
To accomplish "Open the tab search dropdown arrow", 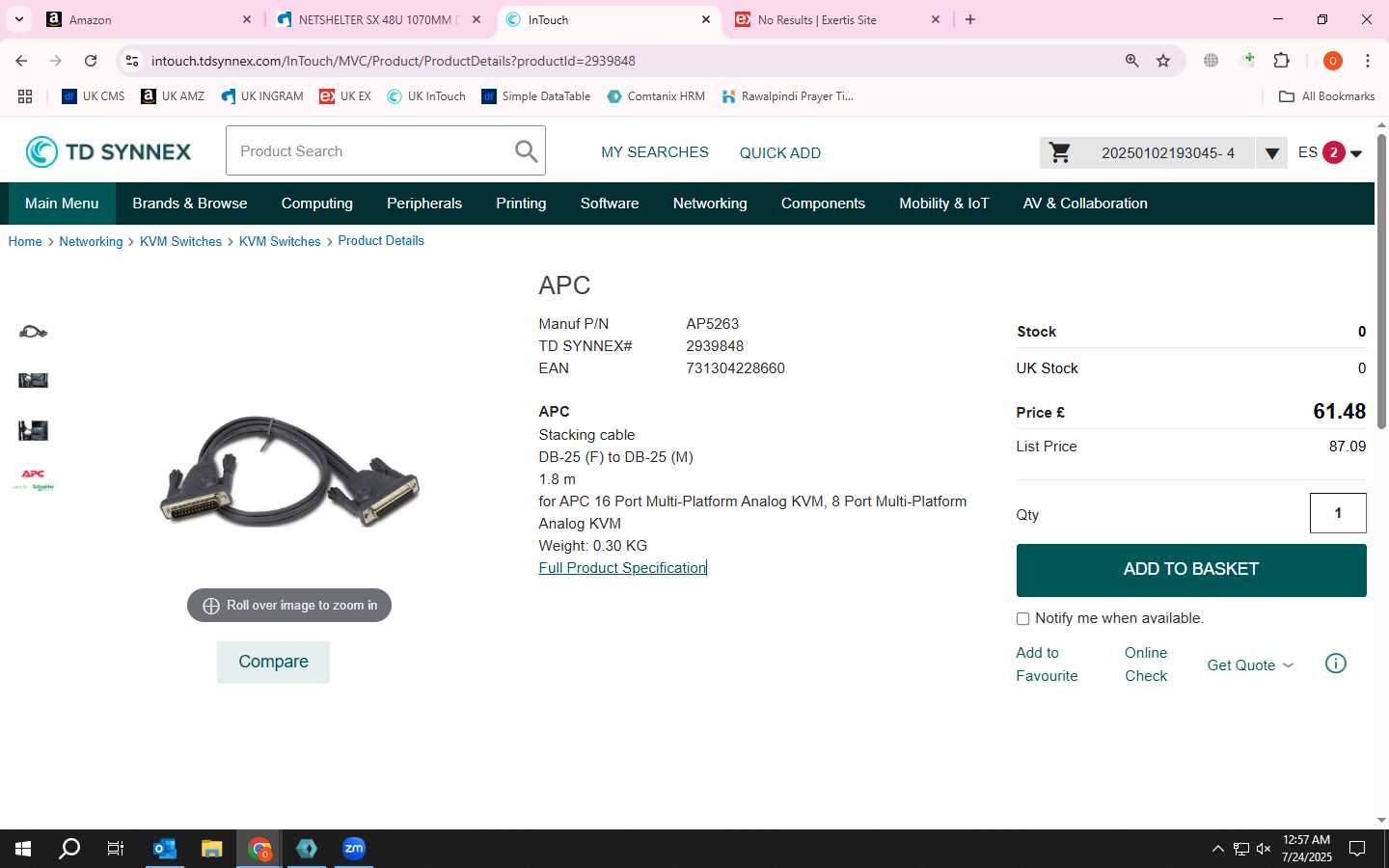I will pyautogui.click(x=19, y=19).
